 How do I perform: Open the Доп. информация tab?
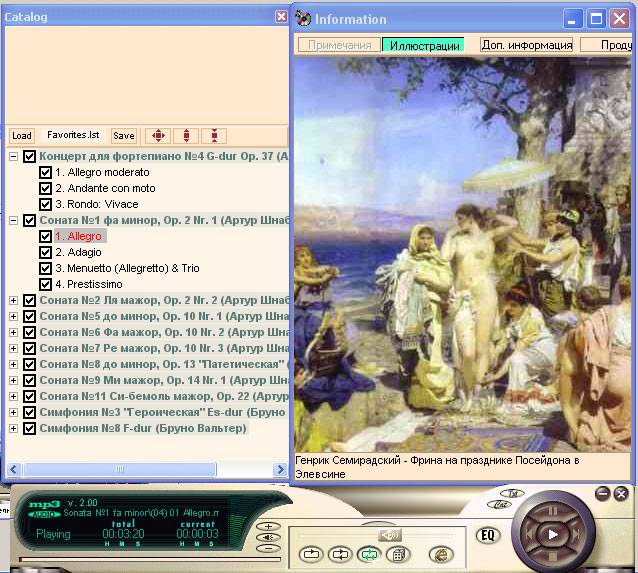point(527,45)
